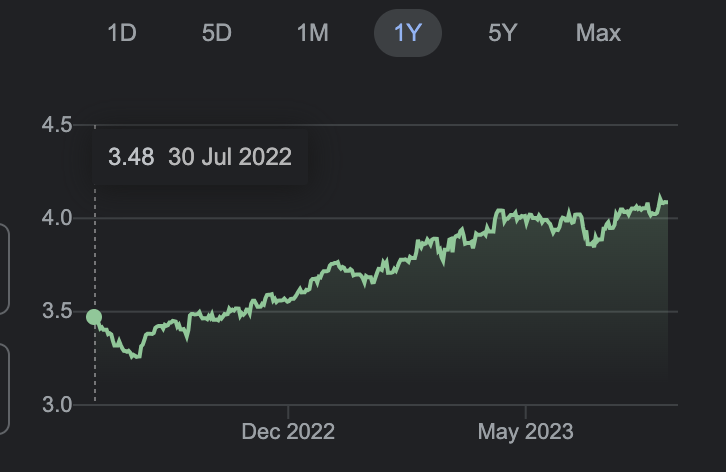Click the 3.48 value in tooltip
The width and height of the screenshot is (726, 472).
tap(131, 157)
